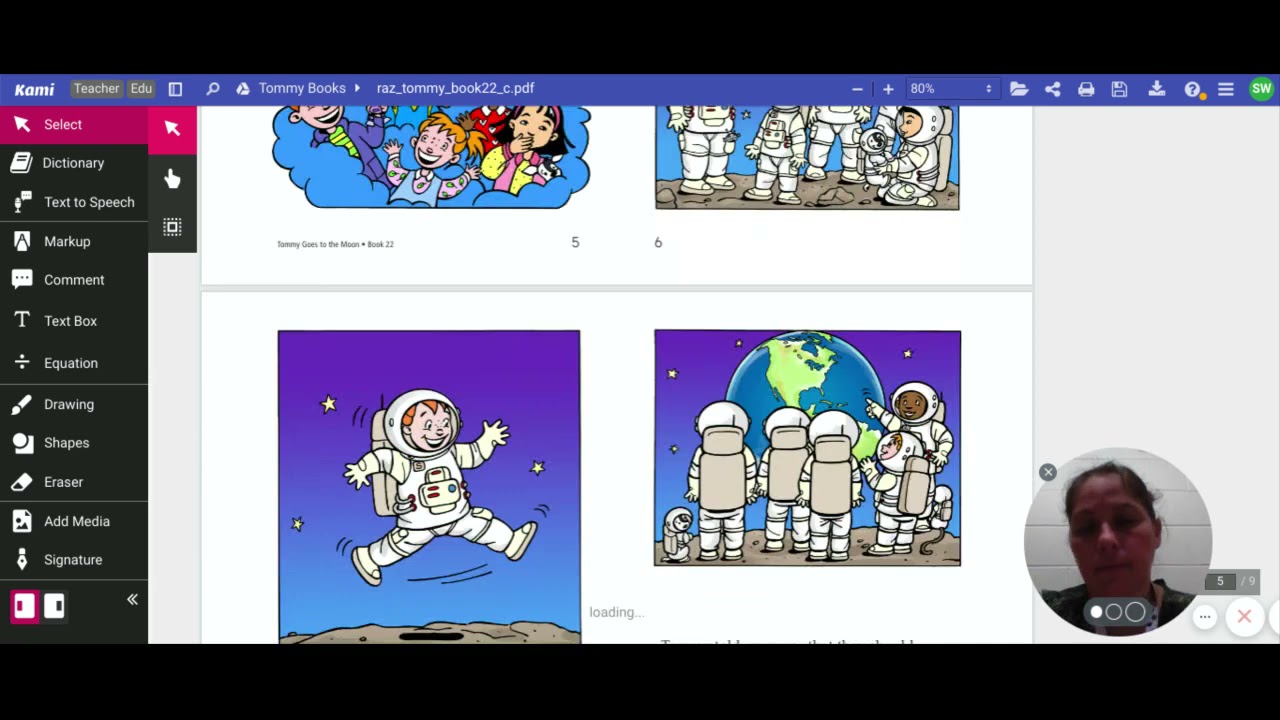Switch to the hand pan tool

pos(172,178)
